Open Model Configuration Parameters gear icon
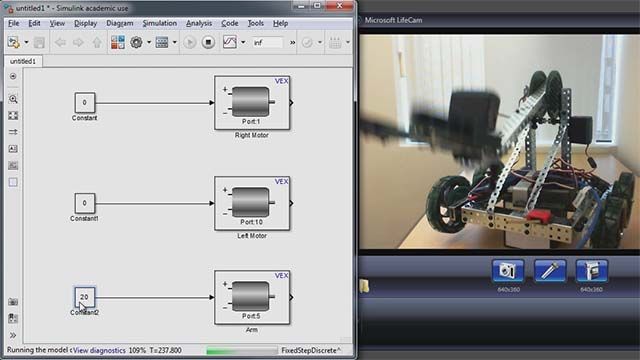The image size is (640, 360). (x=136, y=42)
